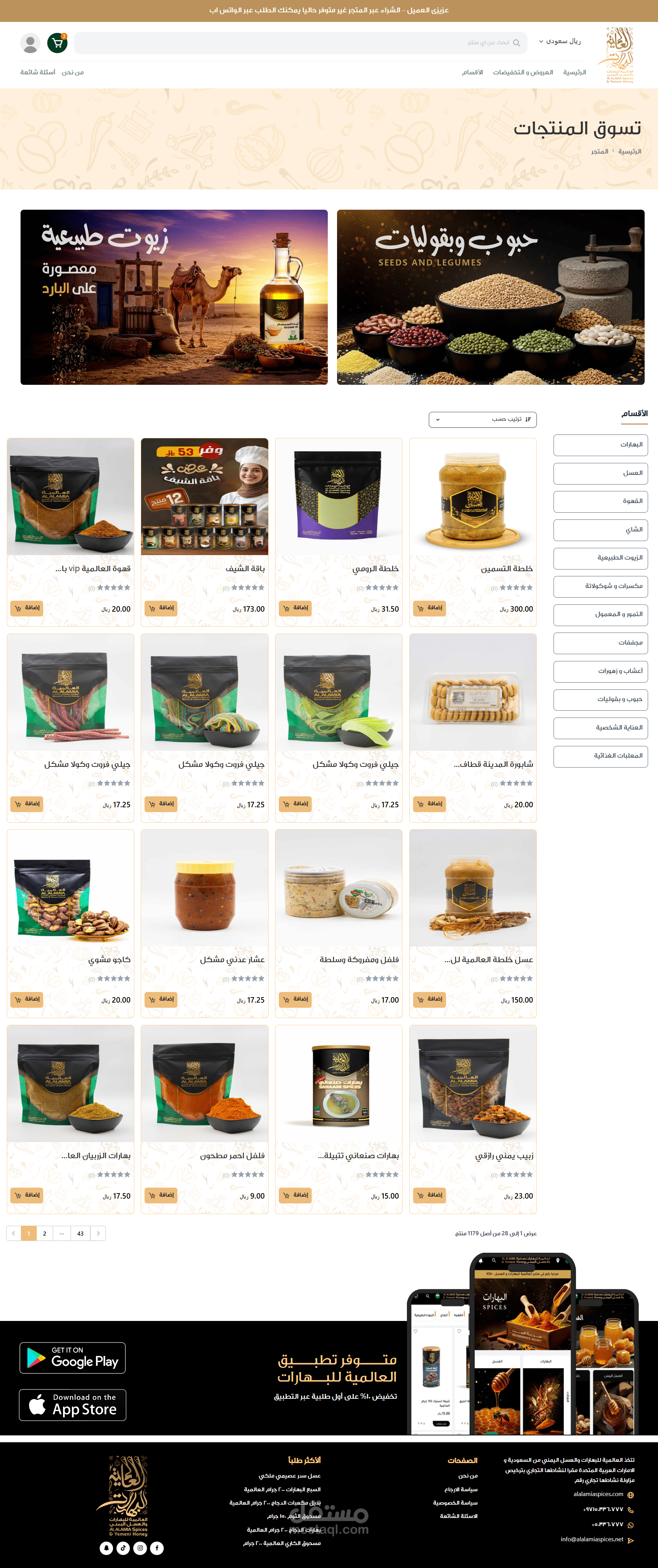Expand the ريال سعودي currency selector
This screenshot has width=658, height=1568.
(x=560, y=41)
